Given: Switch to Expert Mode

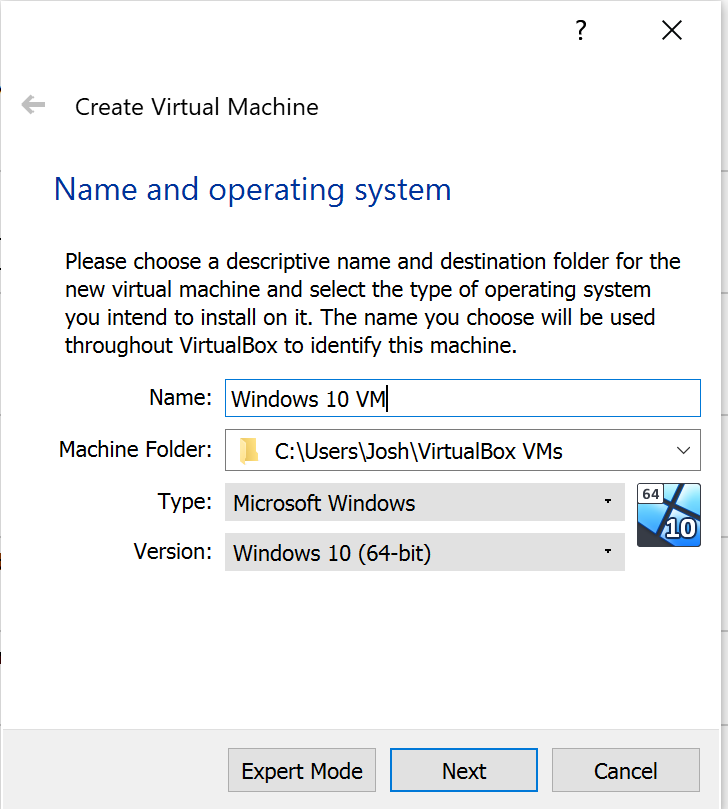Looking at the screenshot, I should tap(302, 770).
